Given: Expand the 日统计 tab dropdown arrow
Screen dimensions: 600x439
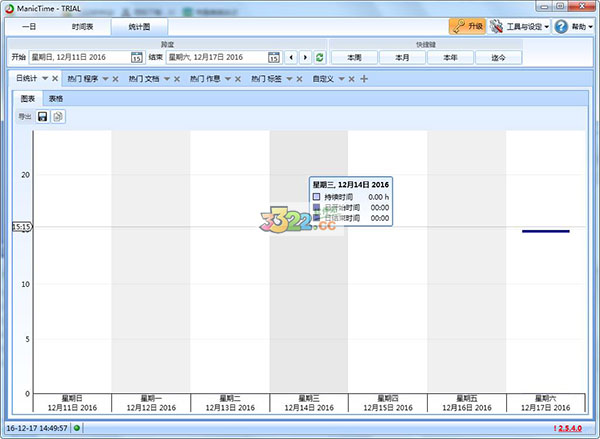Looking at the screenshot, I should tap(44, 78).
